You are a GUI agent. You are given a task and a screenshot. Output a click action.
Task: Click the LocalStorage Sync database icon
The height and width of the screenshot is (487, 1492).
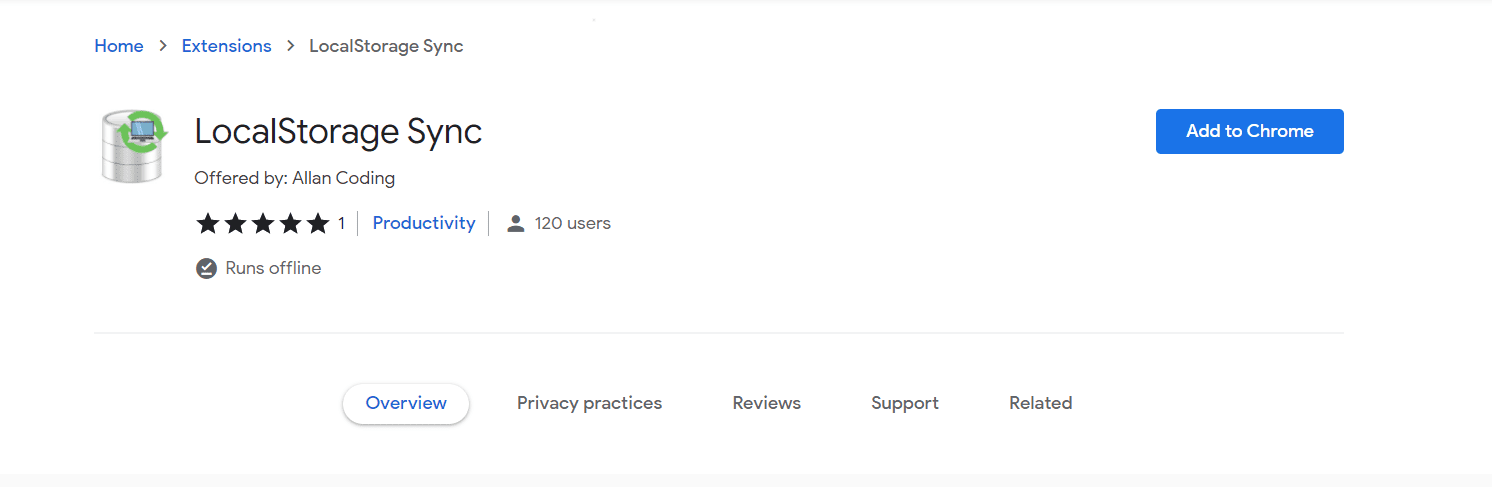point(134,147)
